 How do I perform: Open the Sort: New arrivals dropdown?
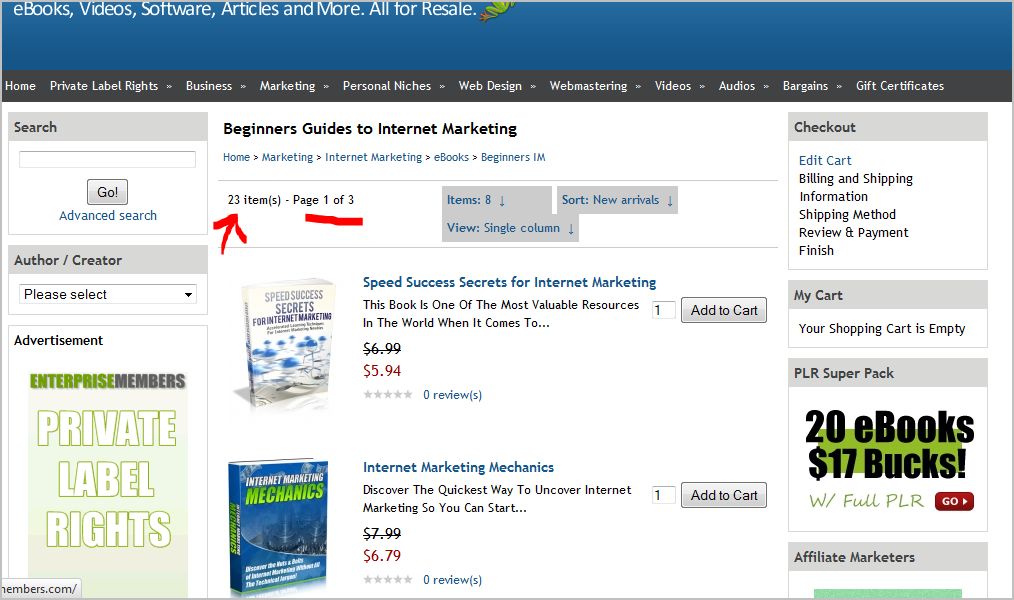tap(617, 200)
